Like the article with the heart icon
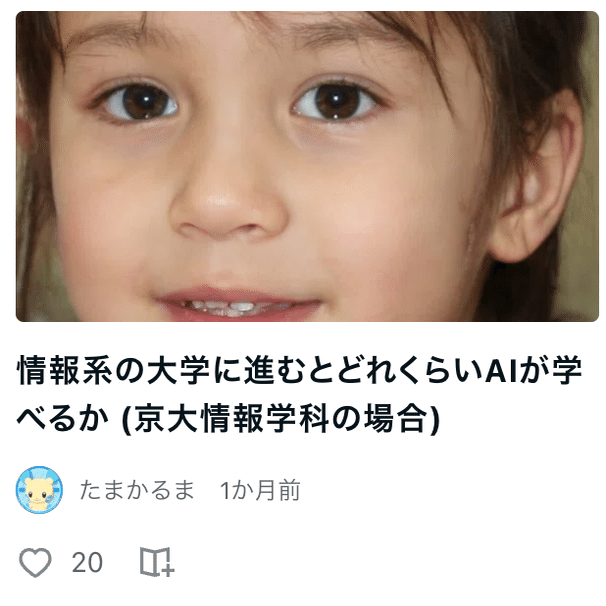 point(35,562)
